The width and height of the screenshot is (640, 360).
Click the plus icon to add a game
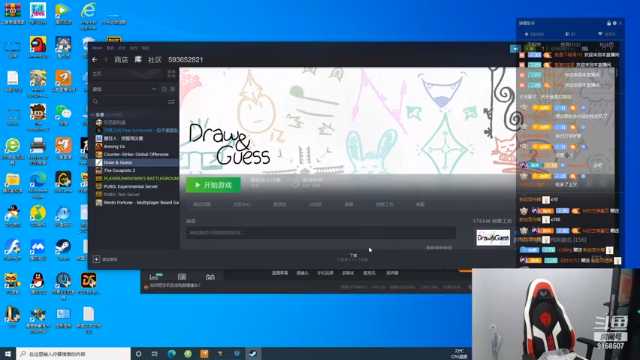click(x=96, y=259)
